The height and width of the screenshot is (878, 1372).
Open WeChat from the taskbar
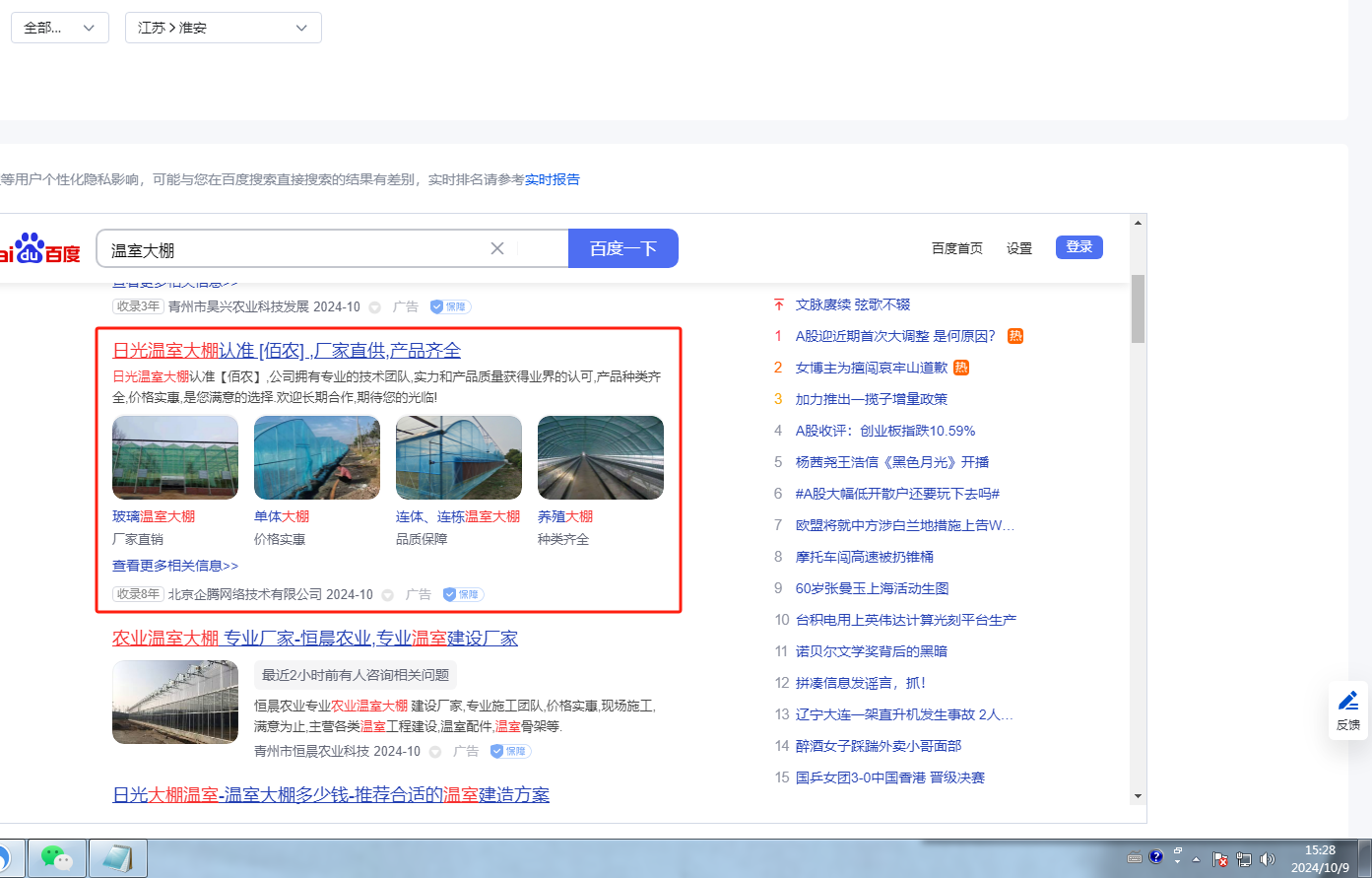(56, 857)
